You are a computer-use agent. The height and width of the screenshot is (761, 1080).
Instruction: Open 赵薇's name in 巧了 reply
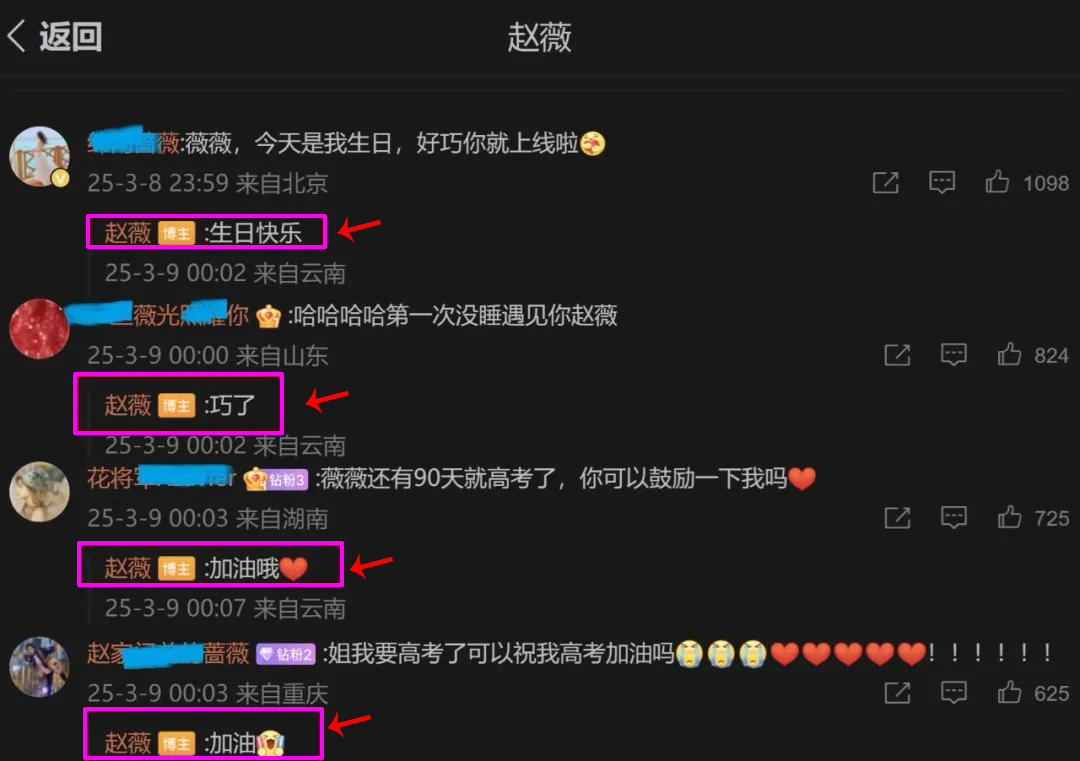(x=127, y=405)
